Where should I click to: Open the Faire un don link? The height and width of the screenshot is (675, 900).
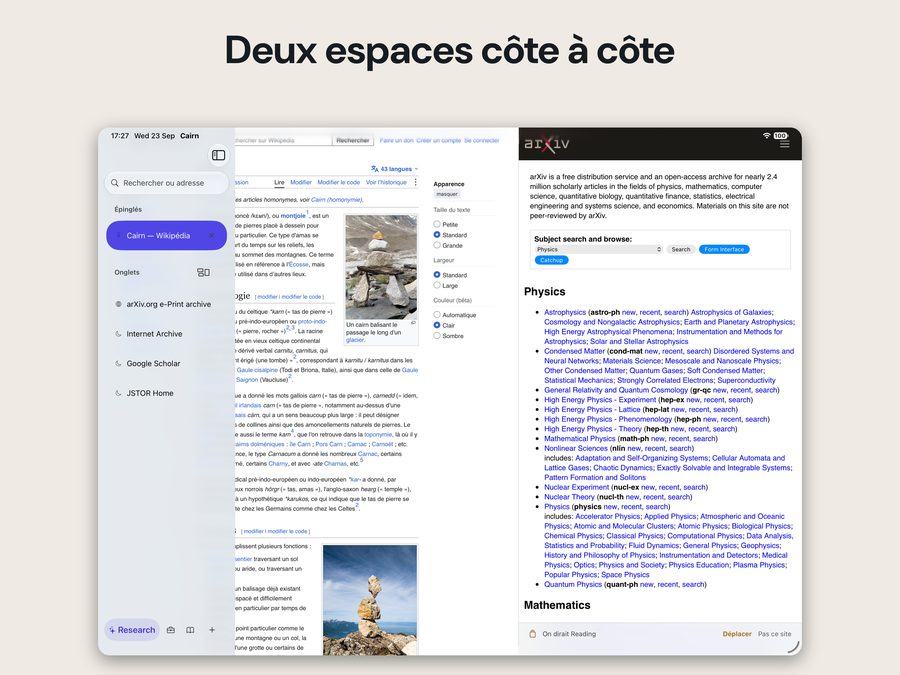pyautogui.click(x=396, y=140)
